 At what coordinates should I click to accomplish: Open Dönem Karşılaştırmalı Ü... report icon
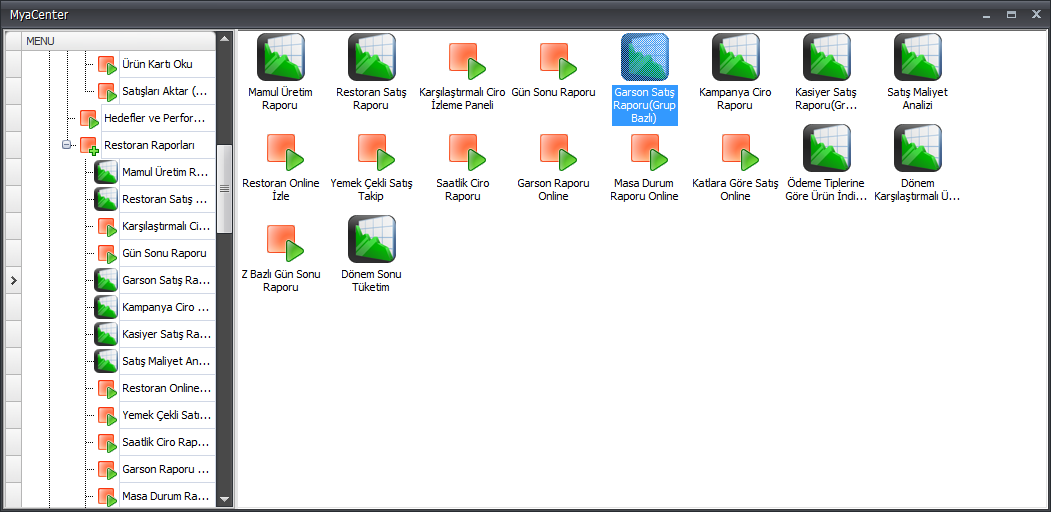click(918, 148)
